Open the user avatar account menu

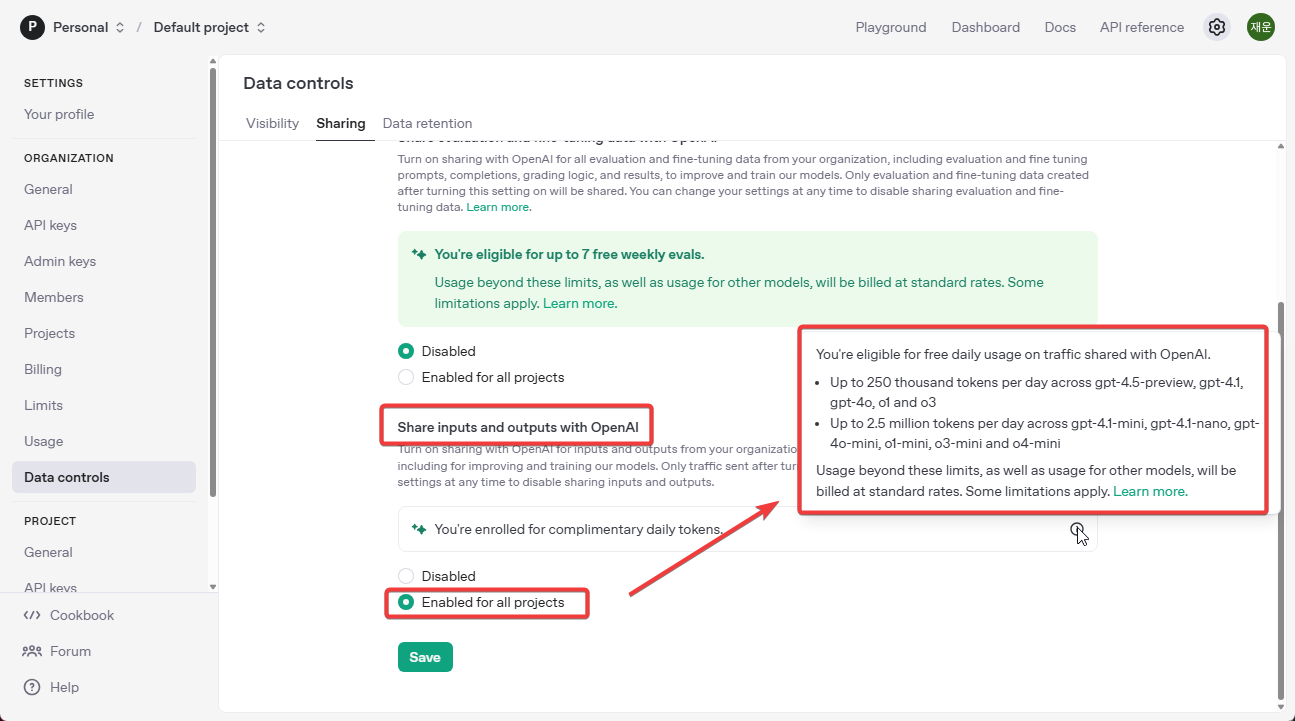click(x=1261, y=27)
